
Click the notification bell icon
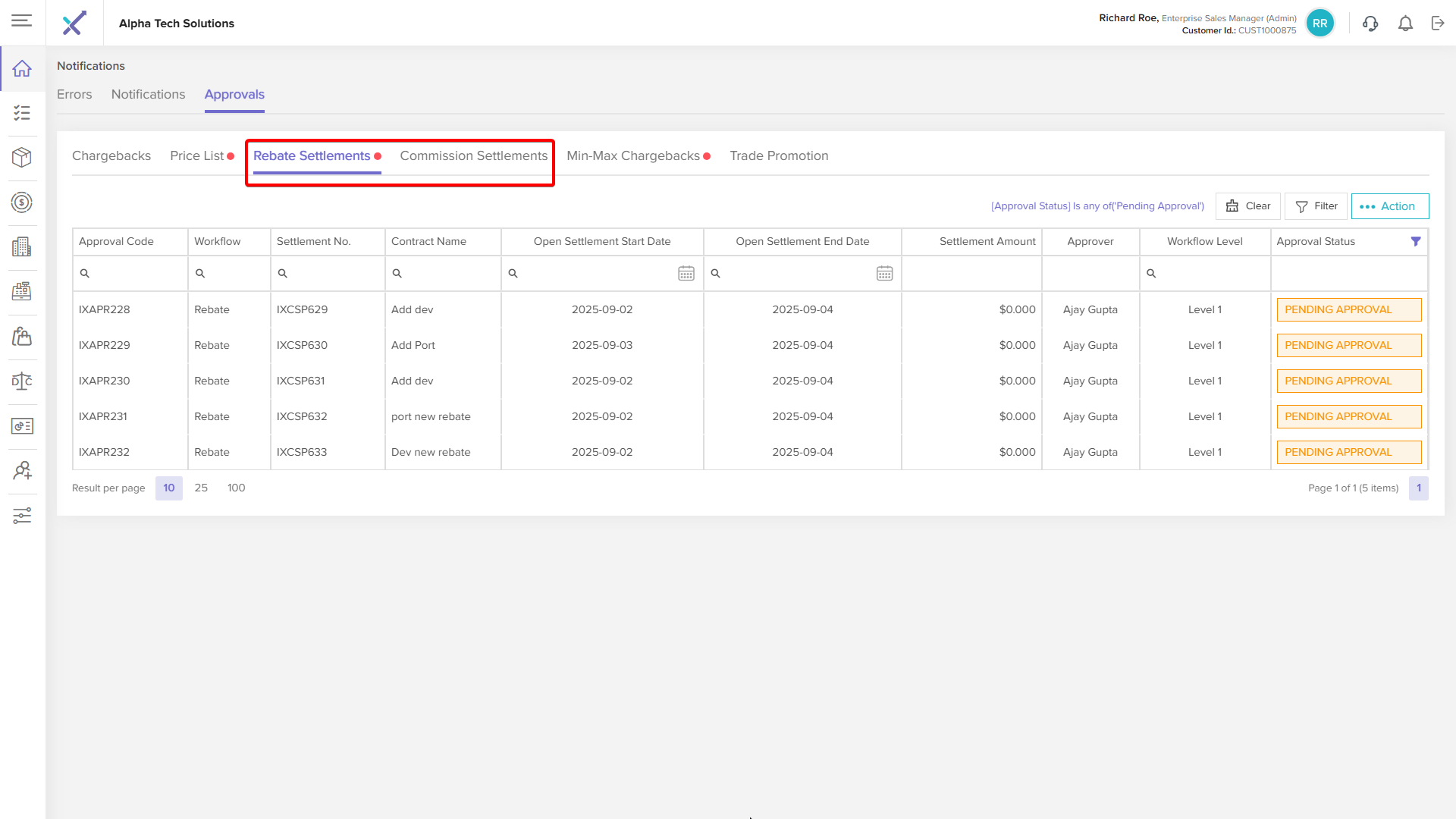point(1405,24)
